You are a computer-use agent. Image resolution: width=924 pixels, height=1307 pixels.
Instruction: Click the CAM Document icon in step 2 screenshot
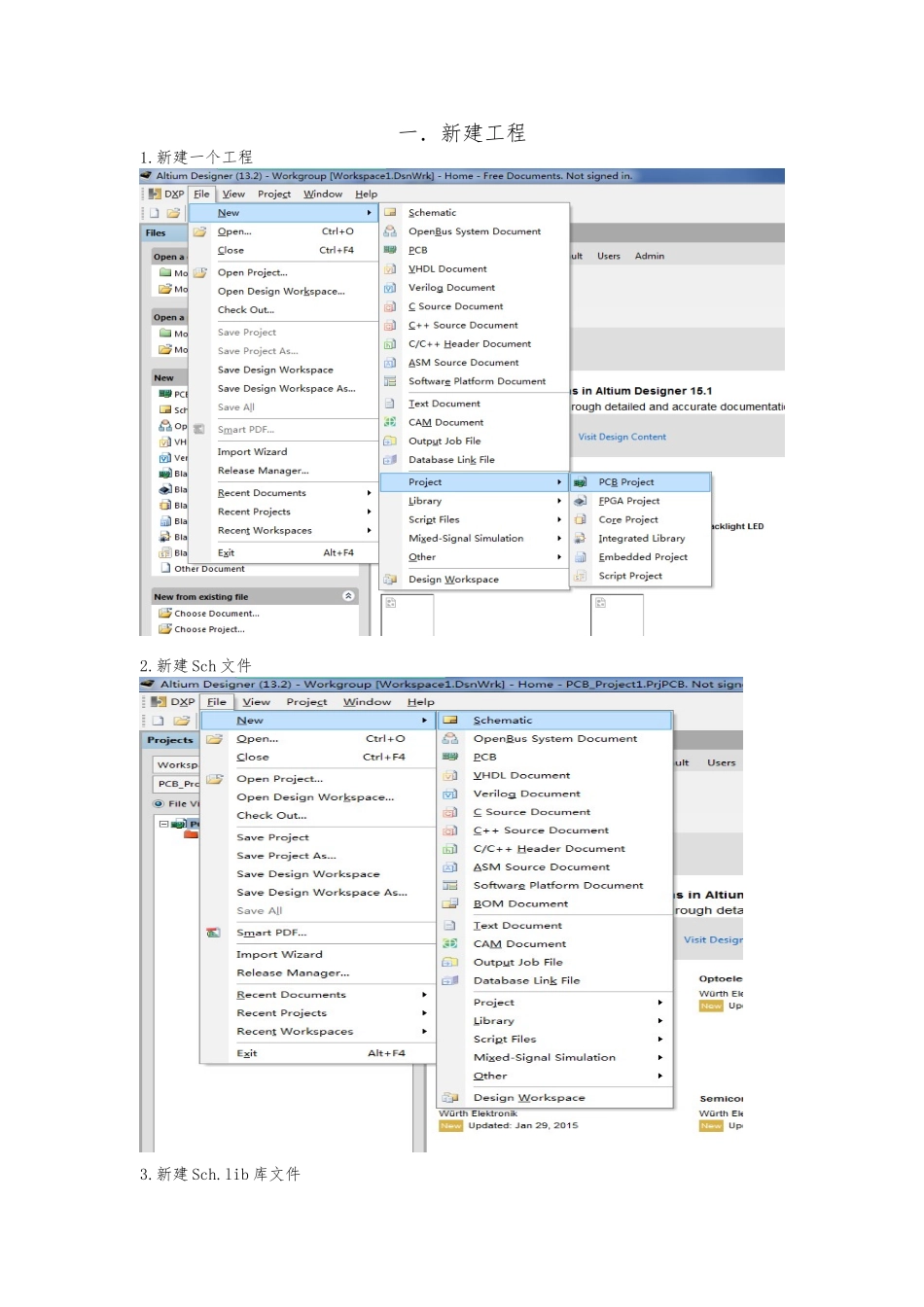coord(450,943)
